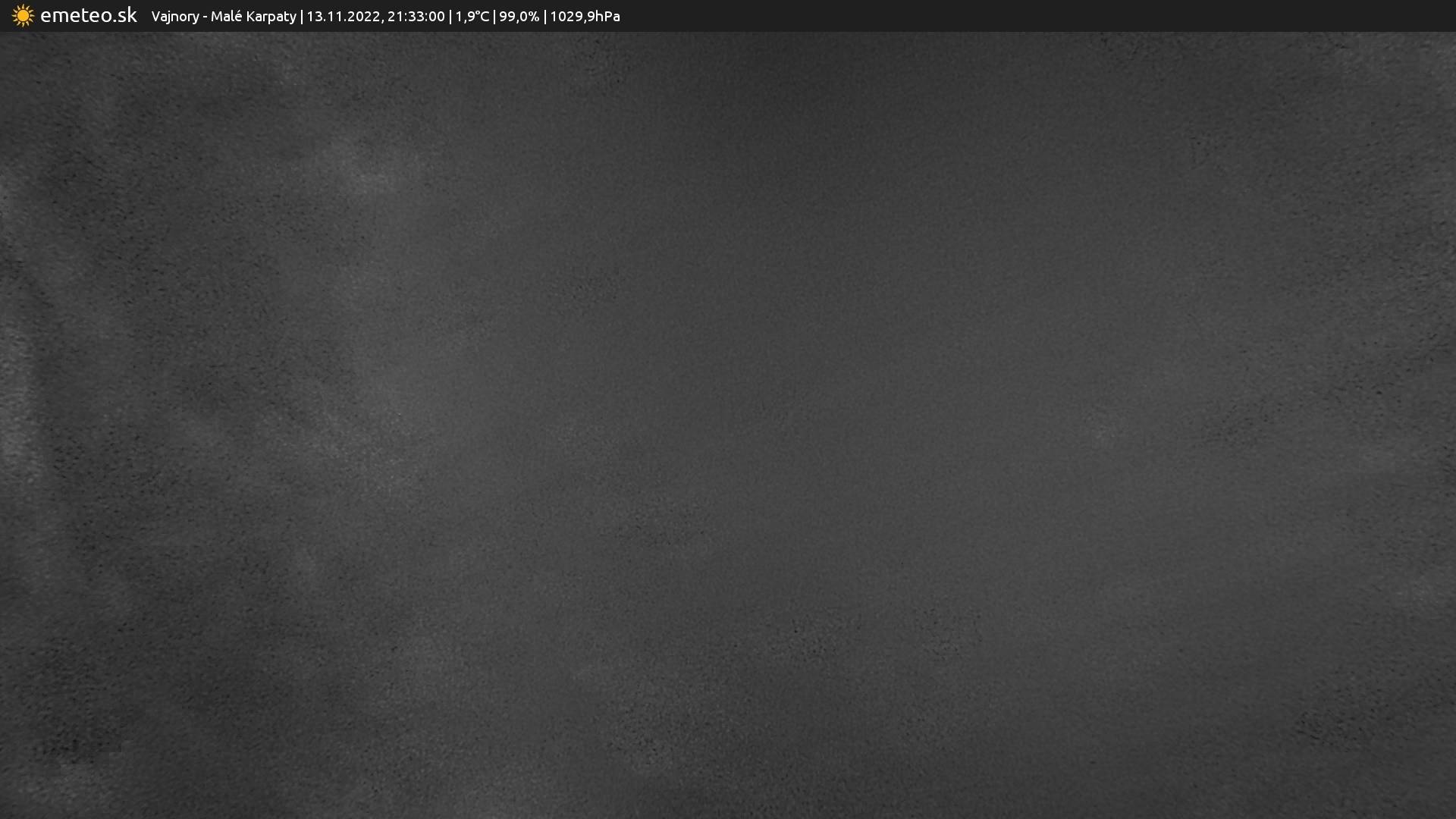Select the Malé Karpaty text
This screenshot has height=819, width=1456.
click(x=253, y=17)
